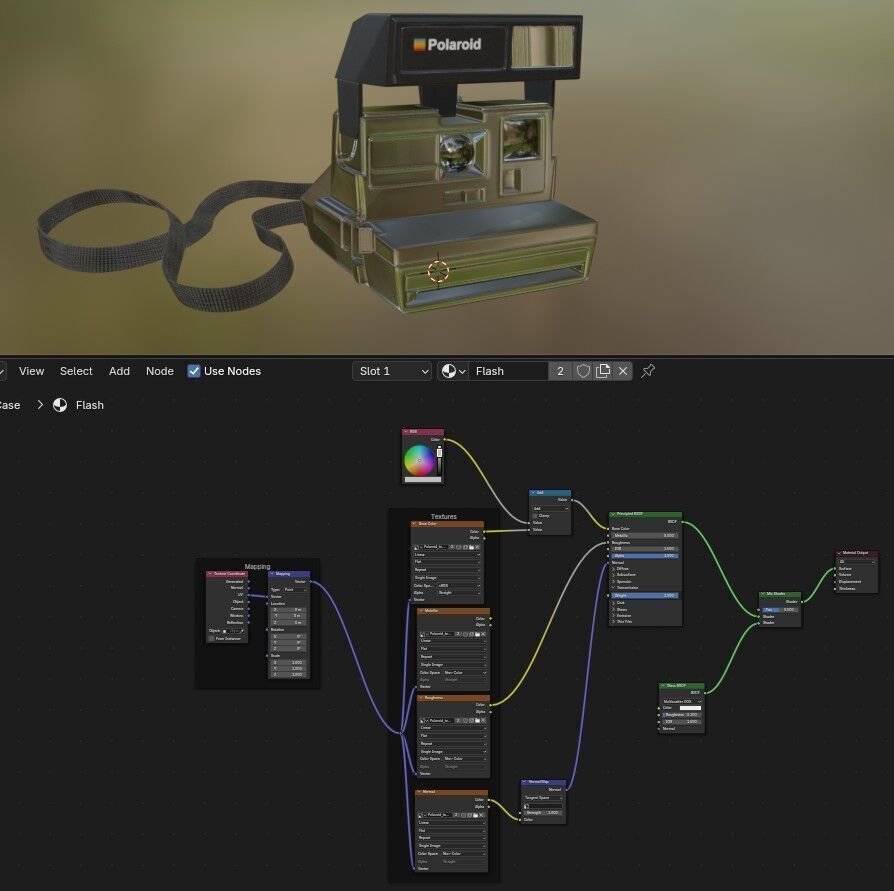The width and height of the screenshot is (894, 891).
Task: Collapse the Add math node header arrow
Action: (533, 493)
